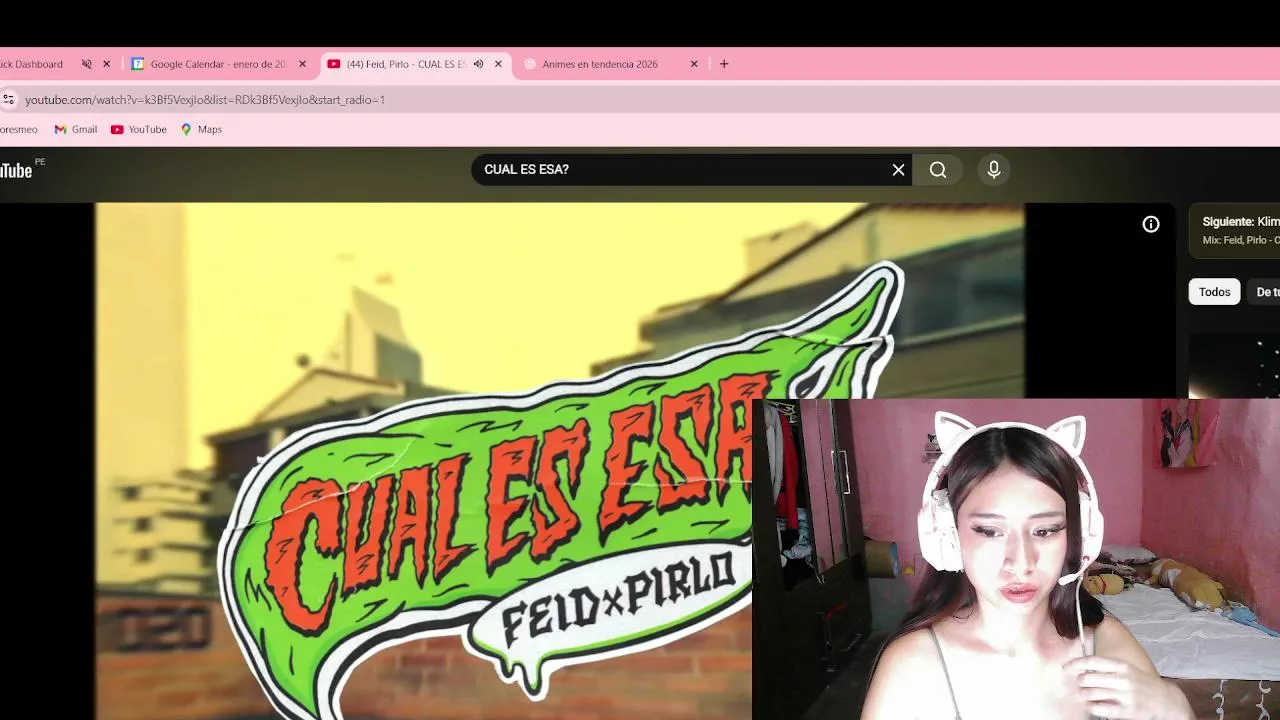
Task: Open the Gmail bookmark
Action: click(x=76, y=129)
